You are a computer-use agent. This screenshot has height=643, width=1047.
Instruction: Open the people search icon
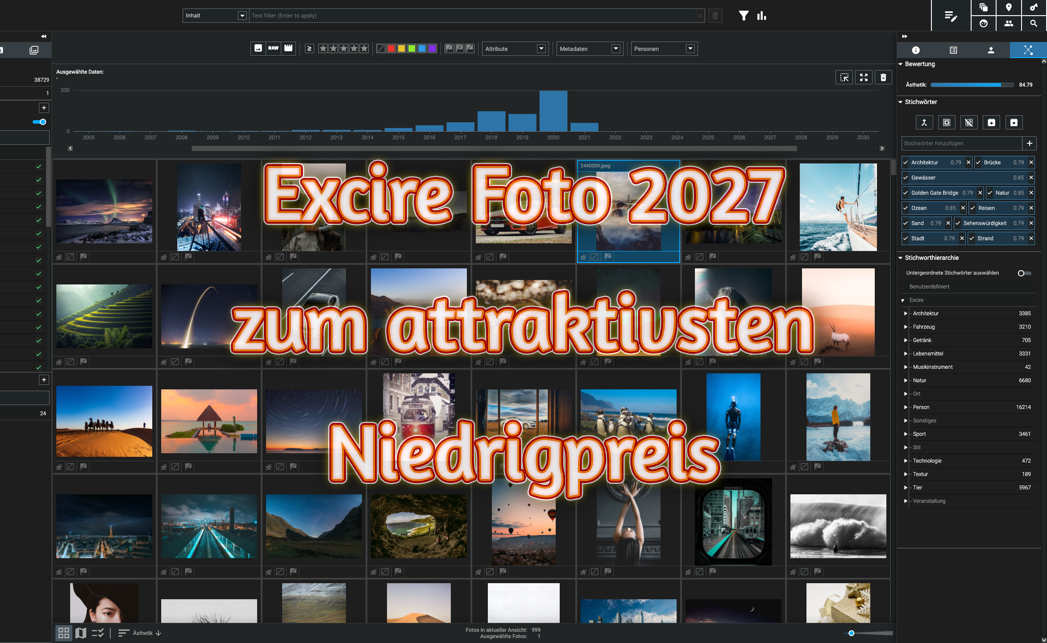(1008, 23)
